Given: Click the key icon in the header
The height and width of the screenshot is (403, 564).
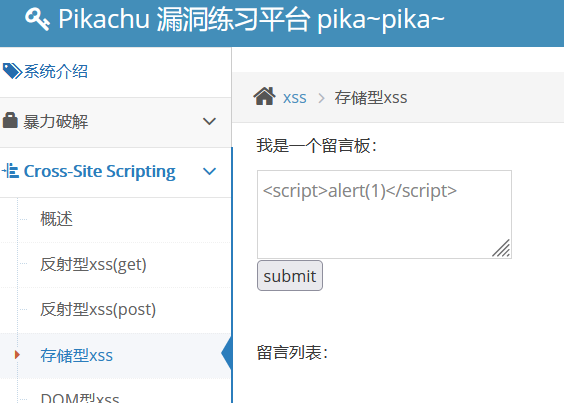Looking at the screenshot, I should (37, 19).
